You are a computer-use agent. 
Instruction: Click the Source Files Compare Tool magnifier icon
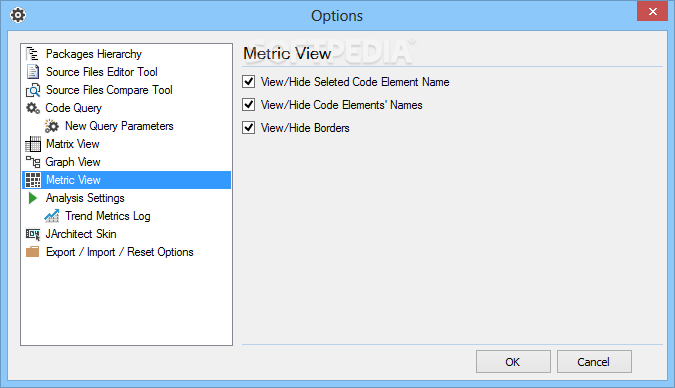pyautogui.click(x=33, y=90)
